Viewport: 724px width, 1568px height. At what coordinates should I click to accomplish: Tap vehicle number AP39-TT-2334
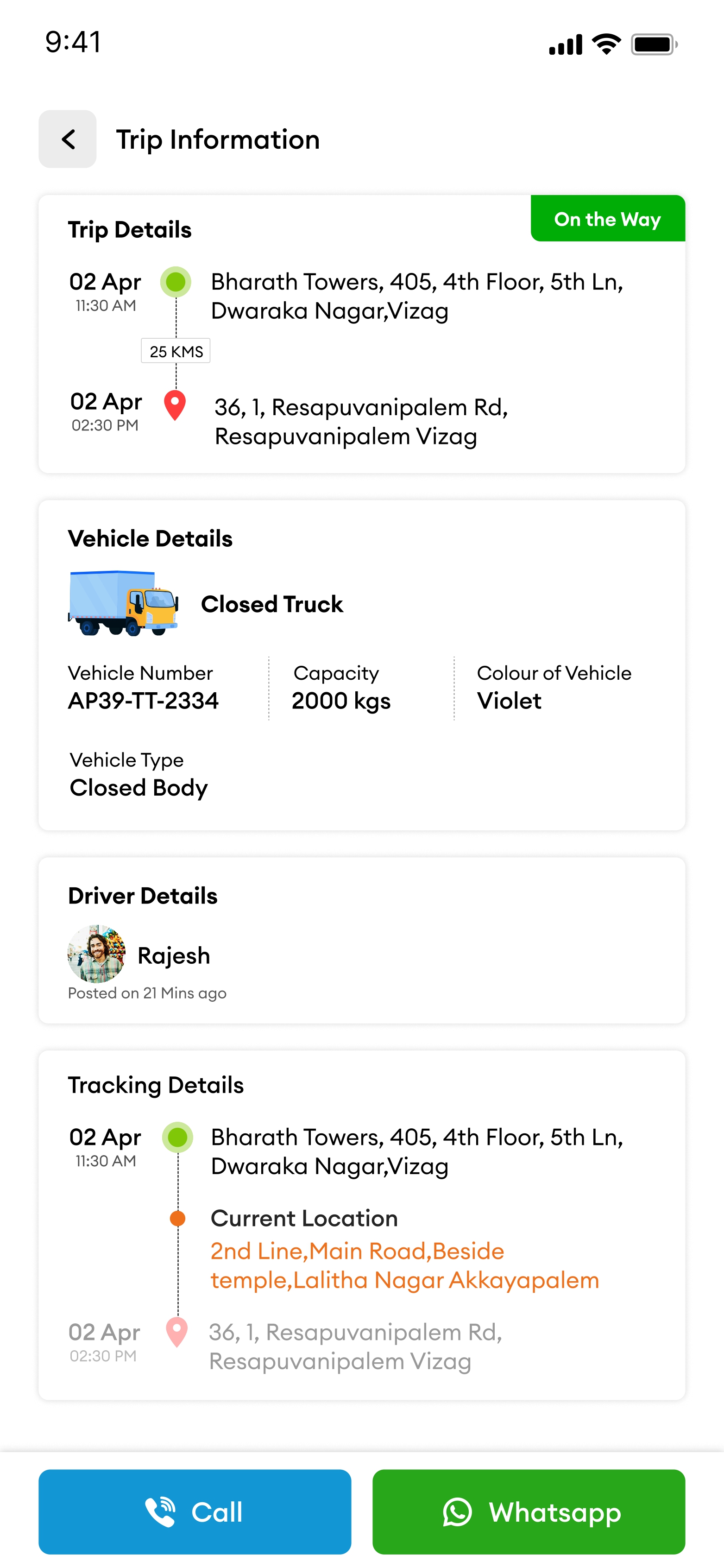pyautogui.click(x=144, y=701)
